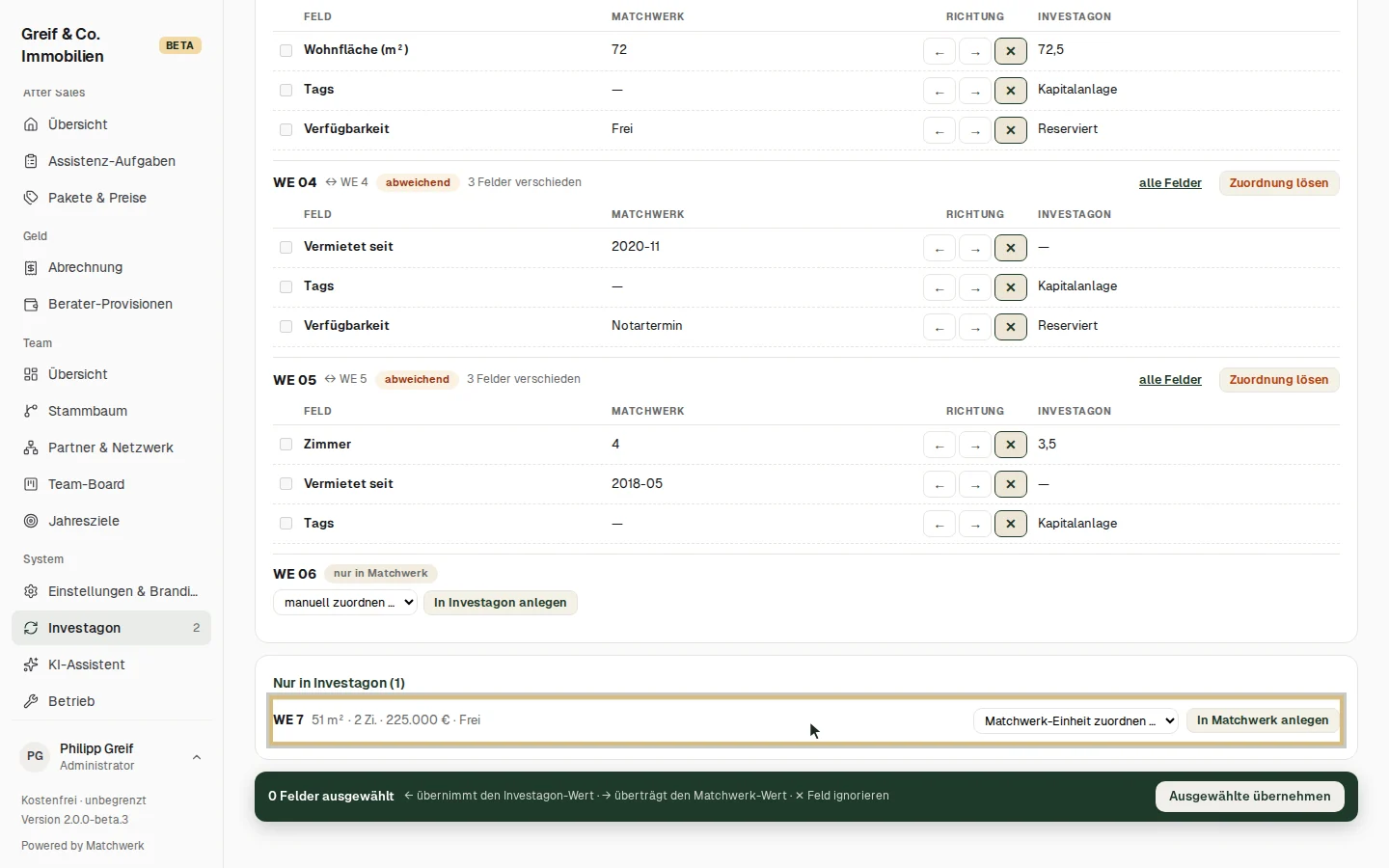Click the Abrechnung sidebar icon
This screenshot has width=1389, height=868.
point(31,267)
